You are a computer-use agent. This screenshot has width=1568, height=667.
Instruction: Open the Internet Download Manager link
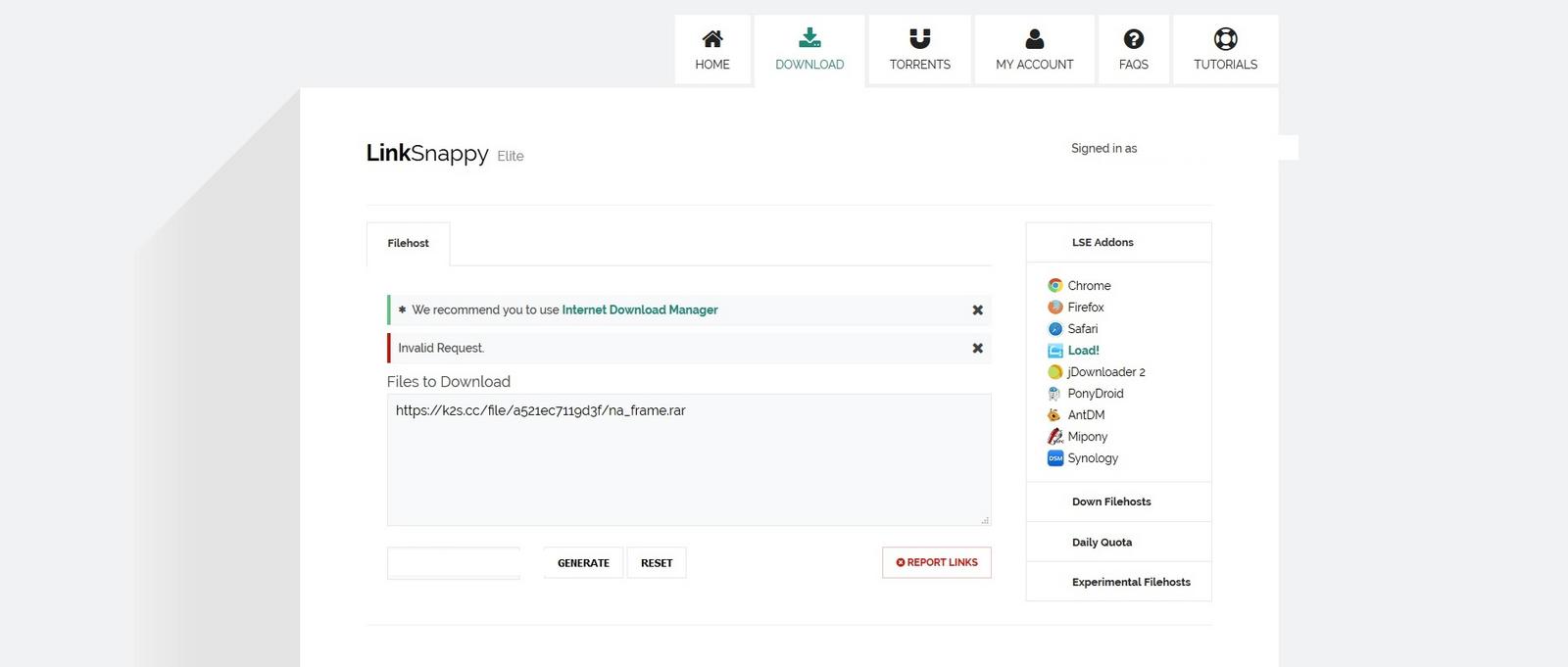click(640, 310)
